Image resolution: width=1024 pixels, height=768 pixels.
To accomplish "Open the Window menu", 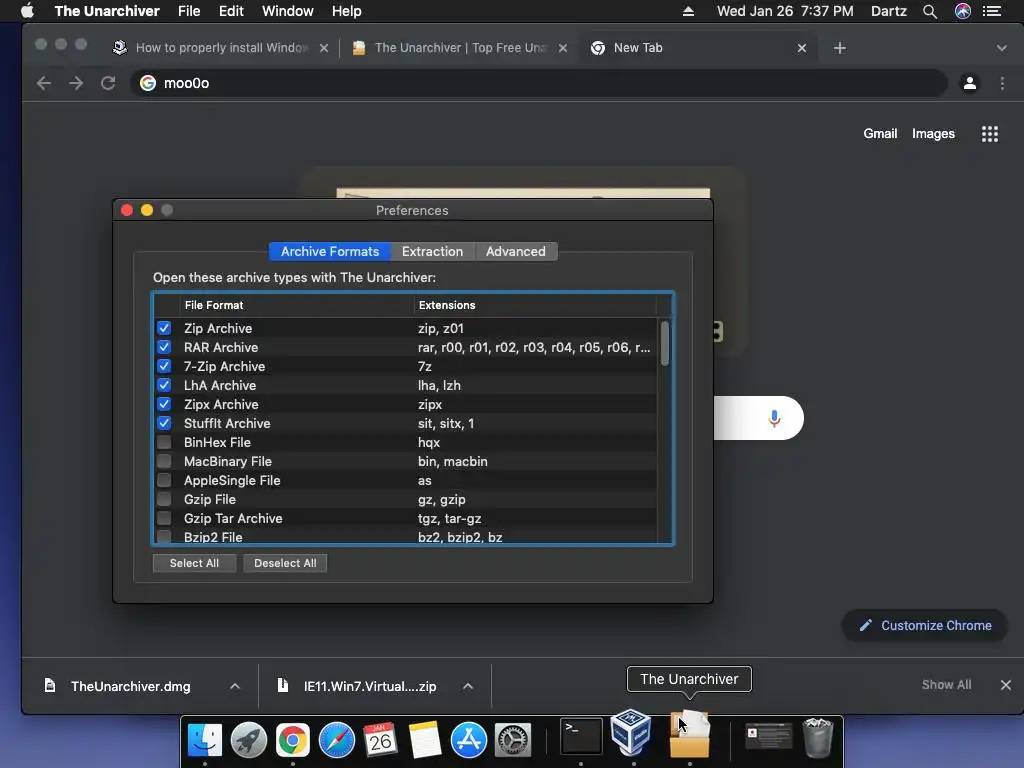I will [287, 11].
